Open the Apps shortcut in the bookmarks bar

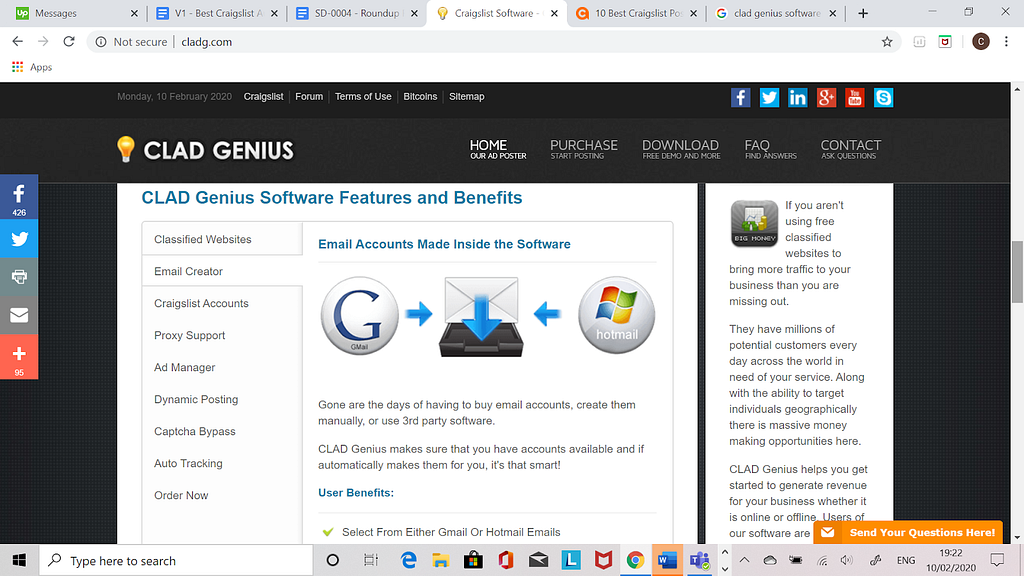[x=32, y=67]
